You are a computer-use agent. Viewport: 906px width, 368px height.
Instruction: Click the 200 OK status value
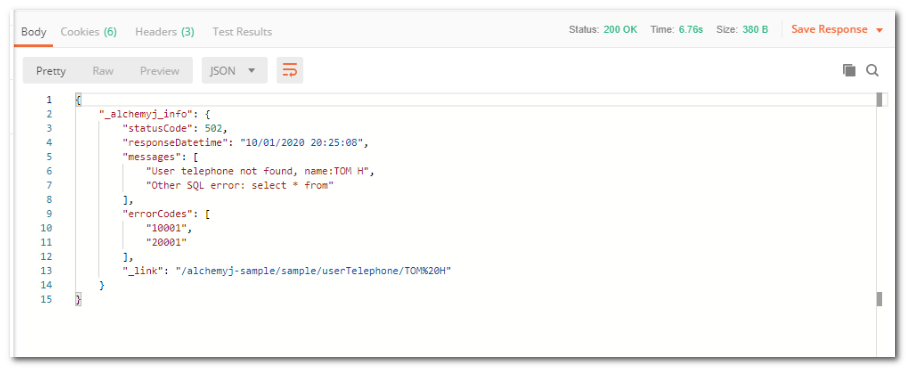pos(620,29)
